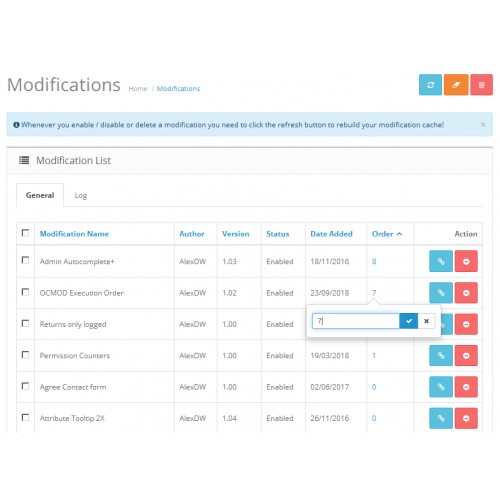Select the General tab
Screen dimensions: 500x500
(40, 195)
